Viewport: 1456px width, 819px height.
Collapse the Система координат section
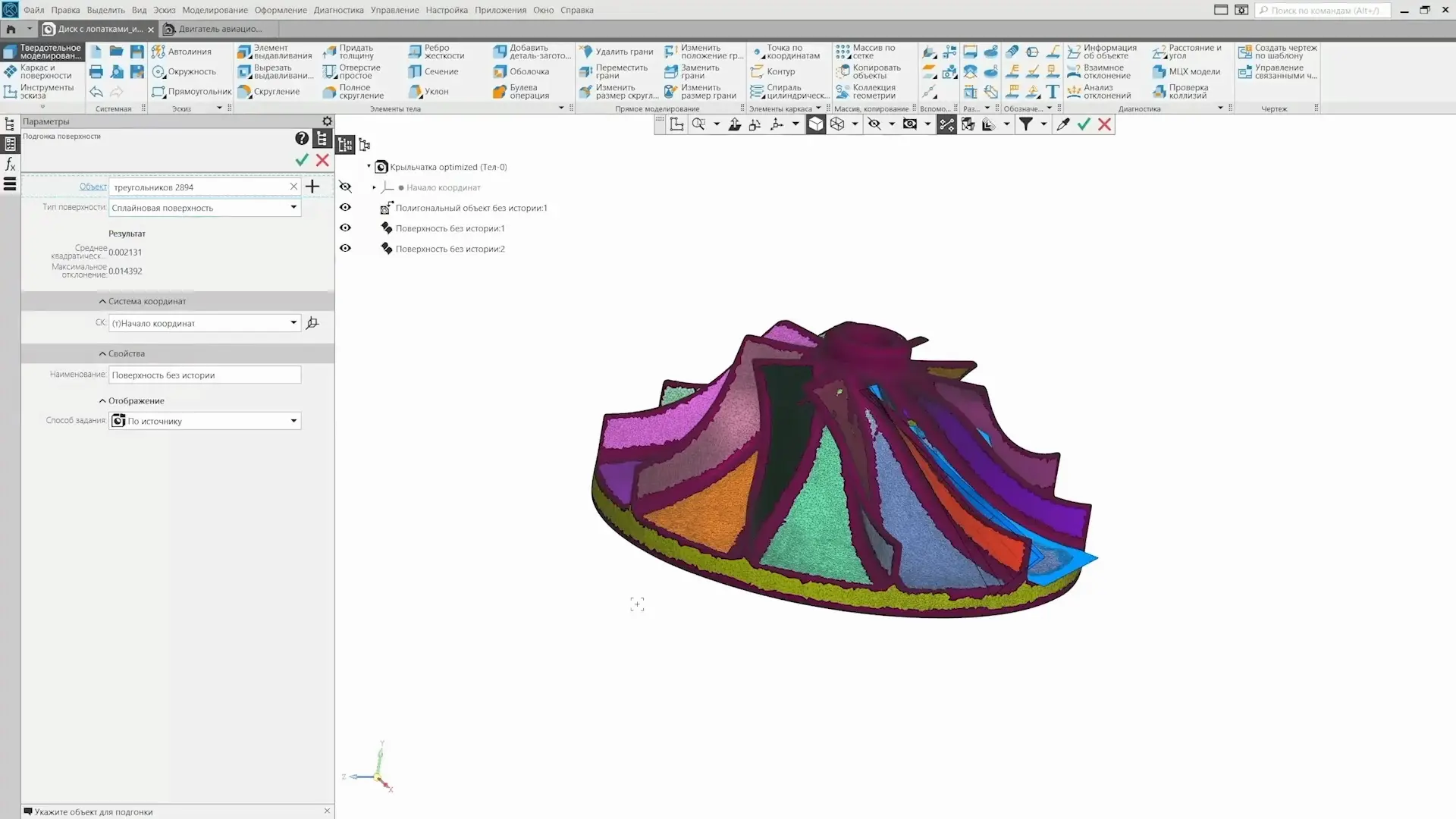click(102, 302)
